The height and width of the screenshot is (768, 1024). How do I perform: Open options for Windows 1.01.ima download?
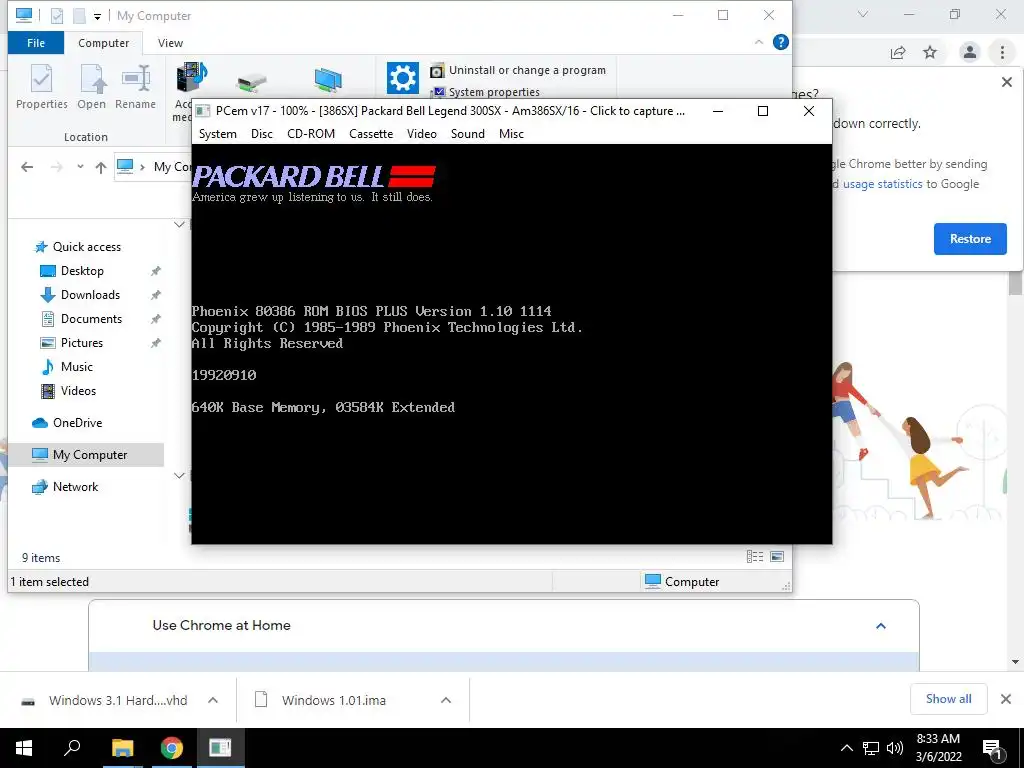pos(446,700)
